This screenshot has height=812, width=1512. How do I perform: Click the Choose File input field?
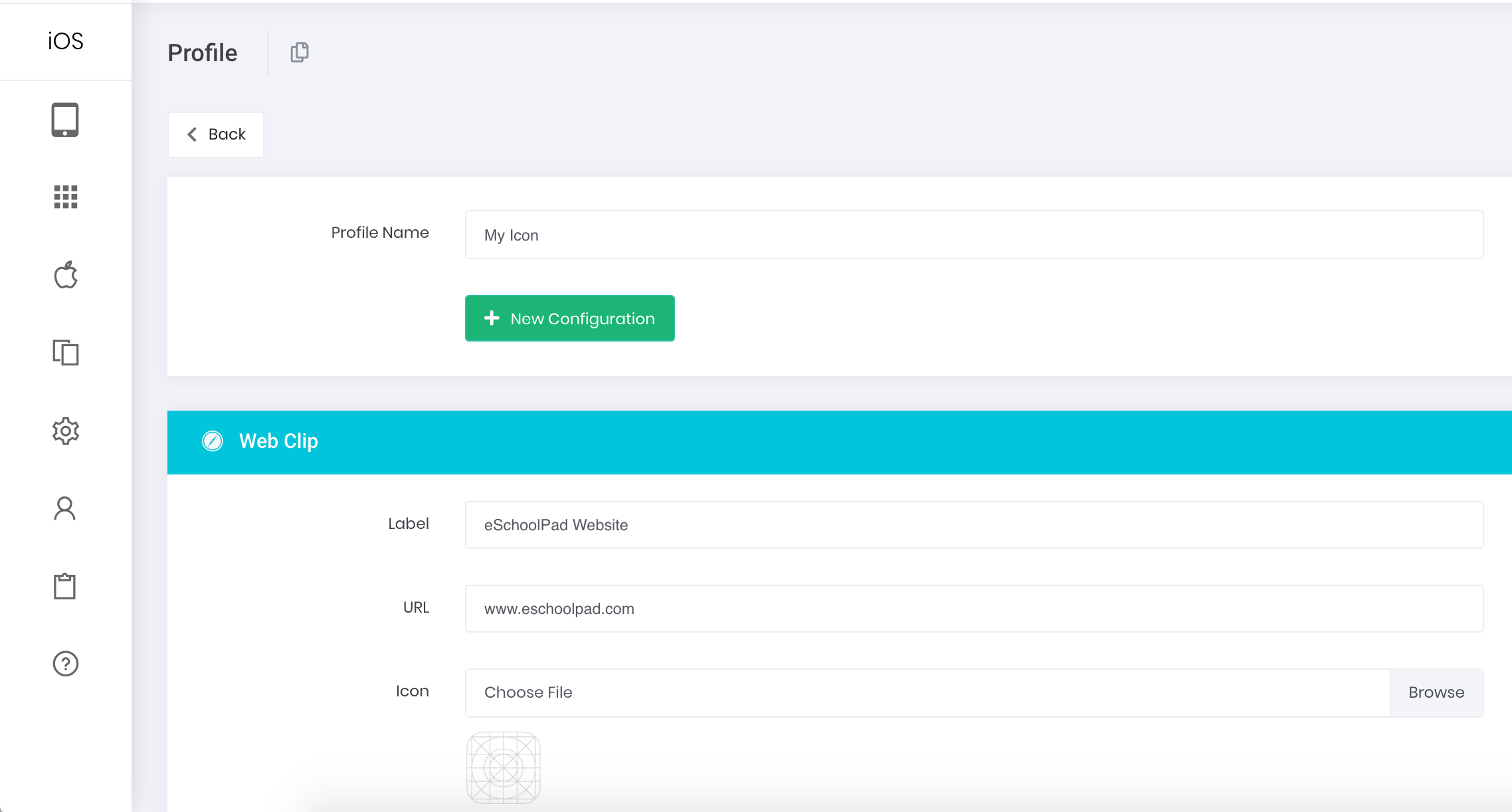click(x=927, y=692)
